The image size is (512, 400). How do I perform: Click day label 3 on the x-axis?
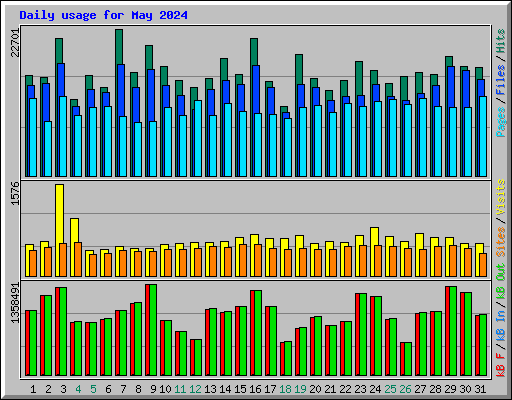click(63, 389)
